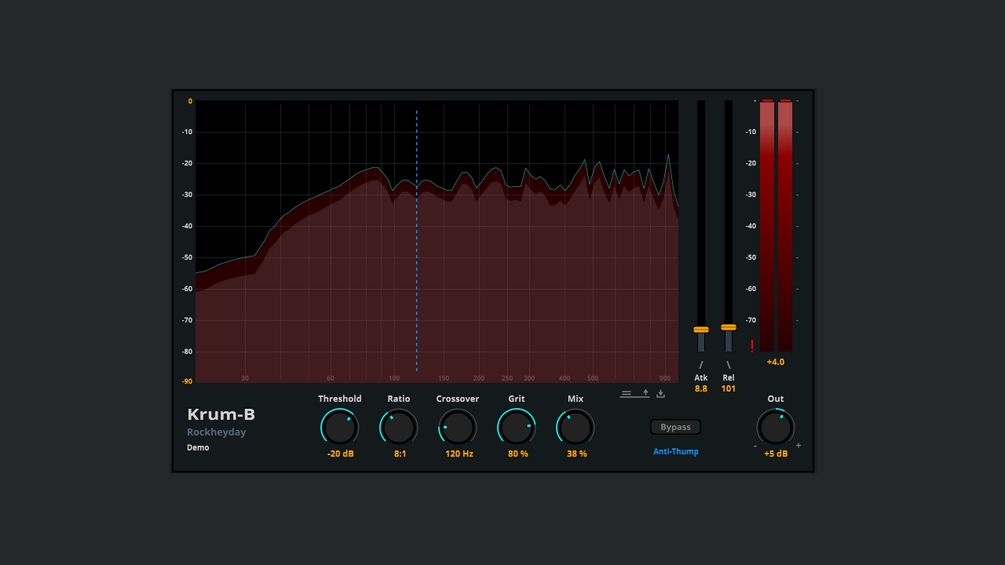Click the 80 % grit value

[x=518, y=454]
